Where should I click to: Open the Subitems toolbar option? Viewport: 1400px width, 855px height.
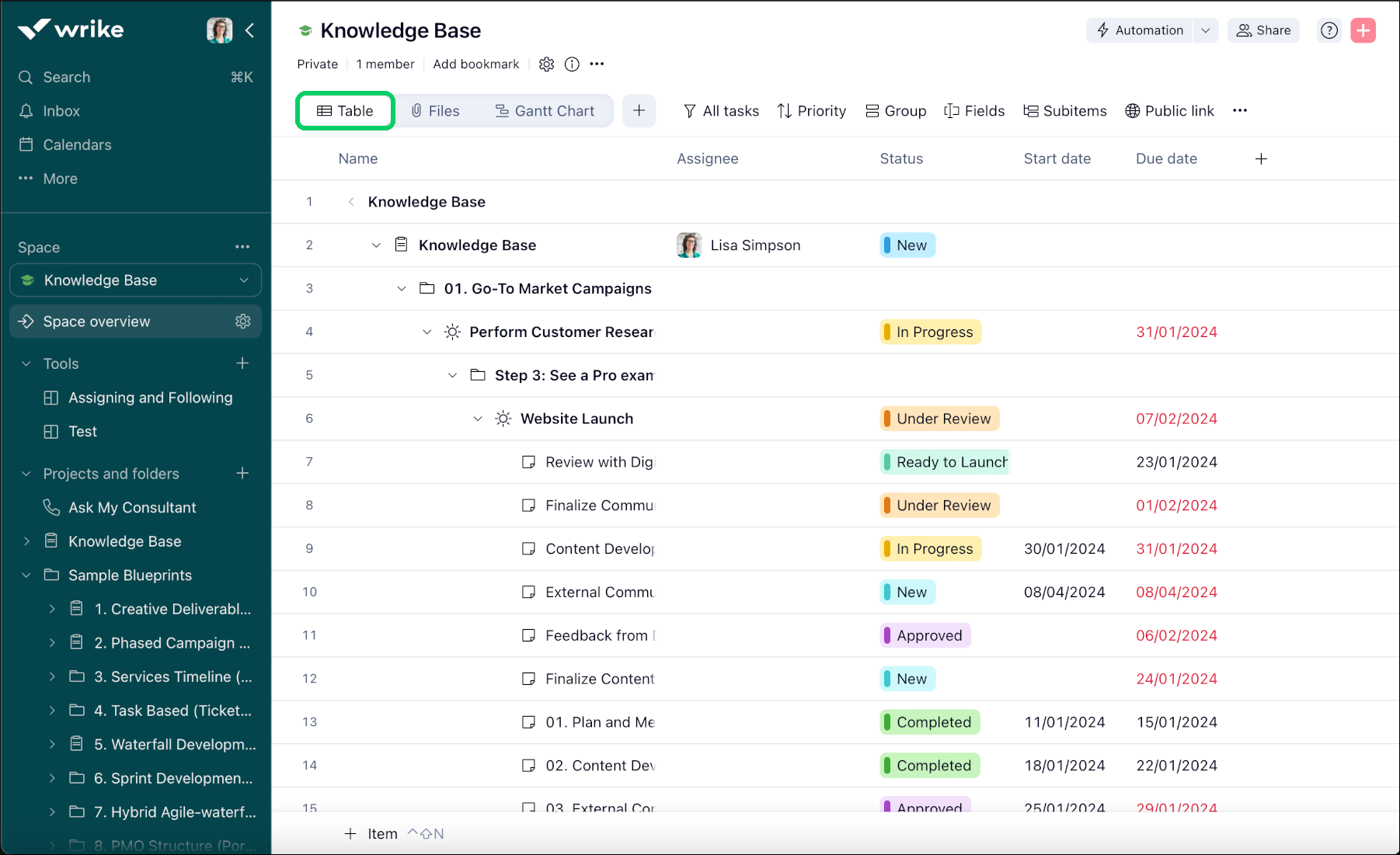click(x=1065, y=110)
